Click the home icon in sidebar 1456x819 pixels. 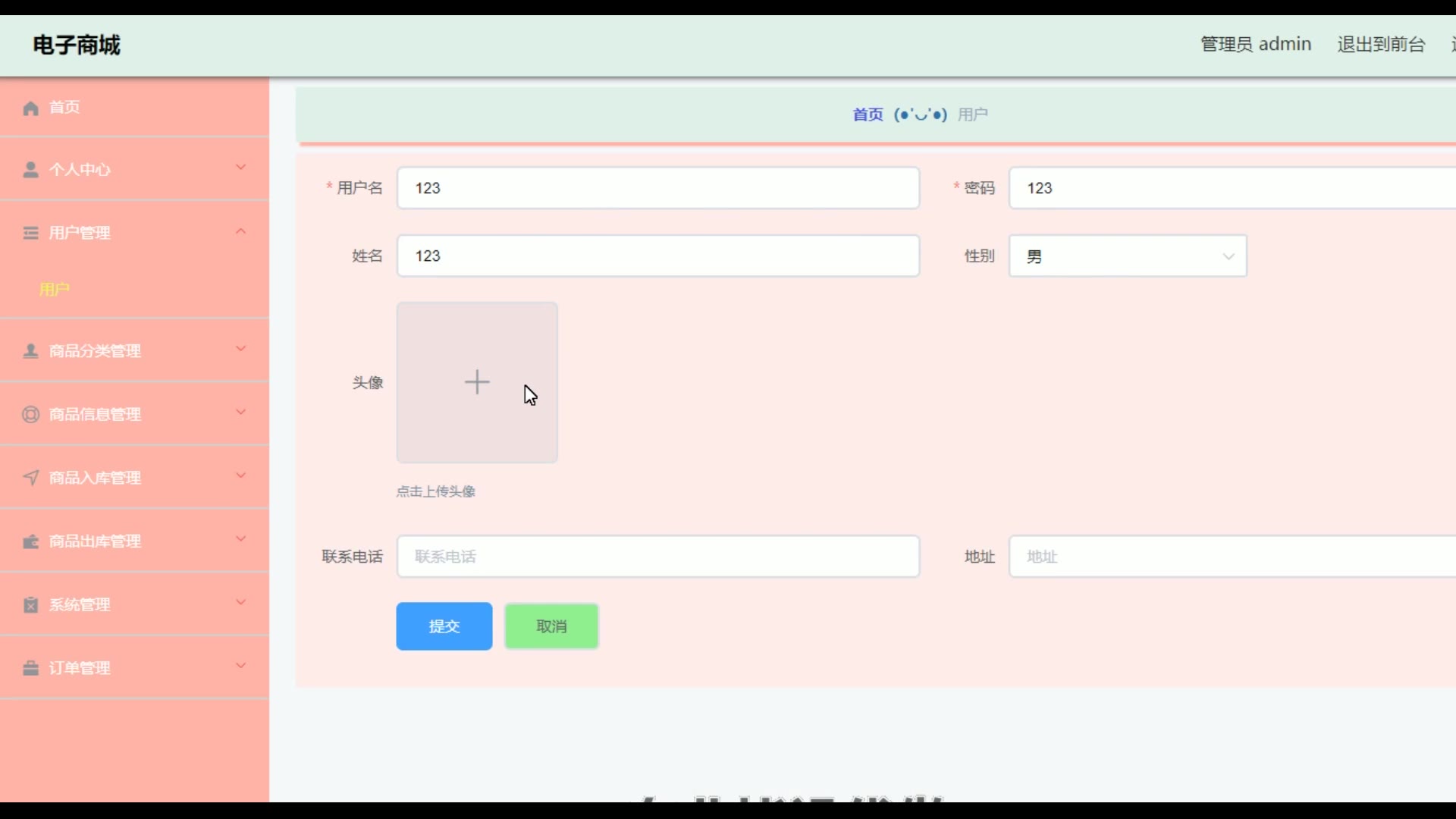30,108
